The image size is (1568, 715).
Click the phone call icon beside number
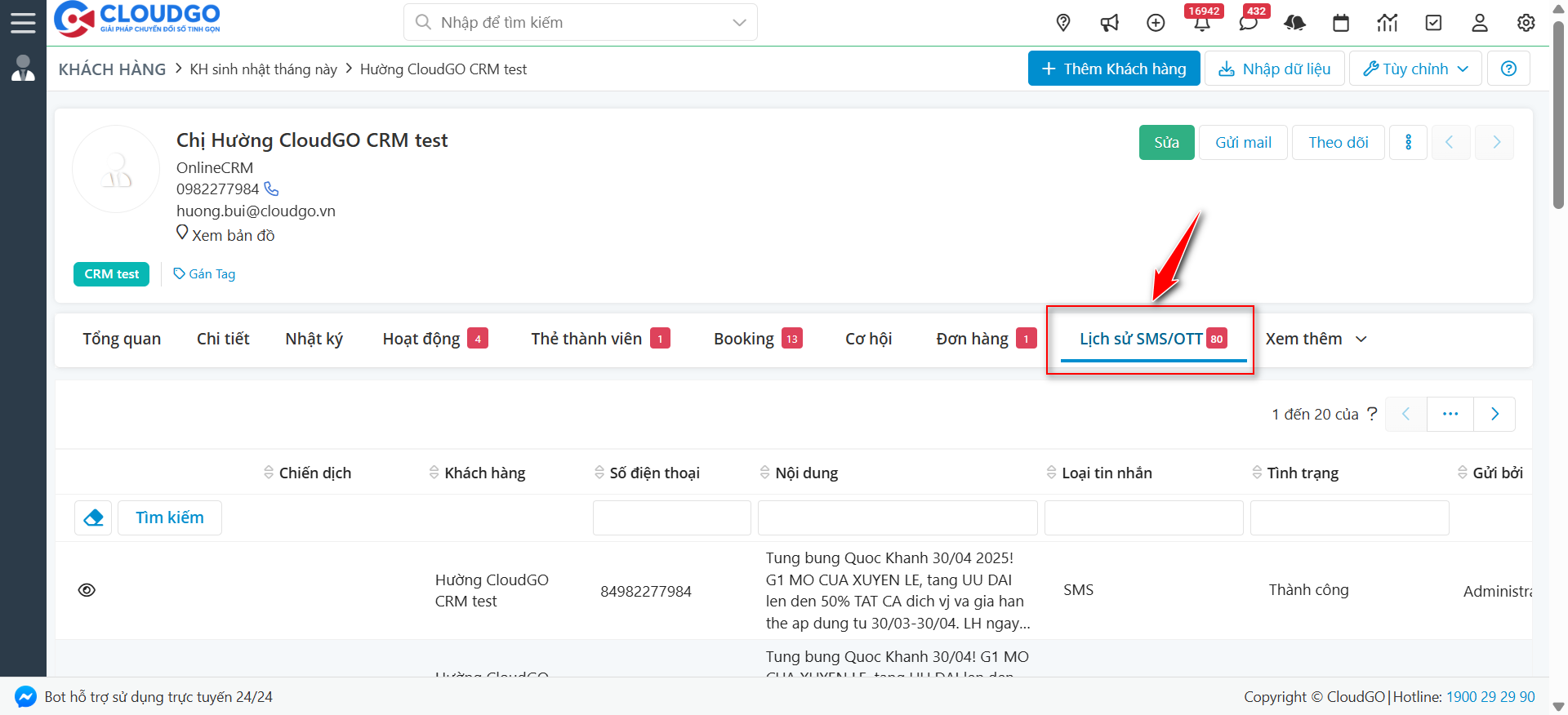[272, 189]
